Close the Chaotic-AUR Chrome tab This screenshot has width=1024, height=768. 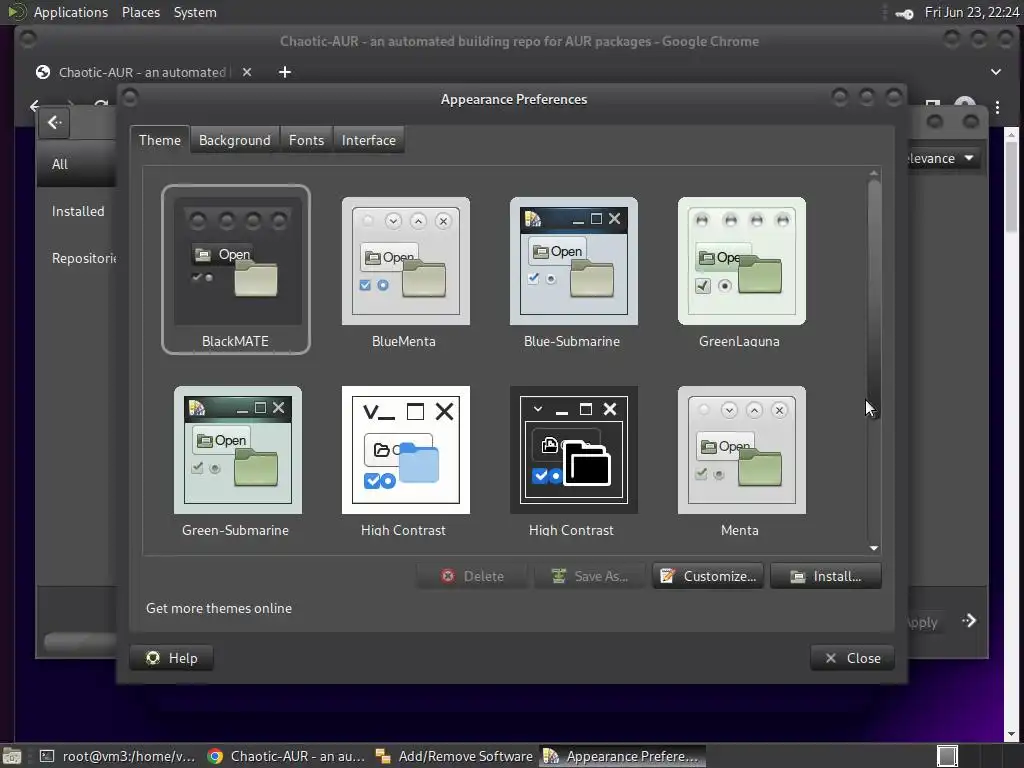(x=247, y=72)
